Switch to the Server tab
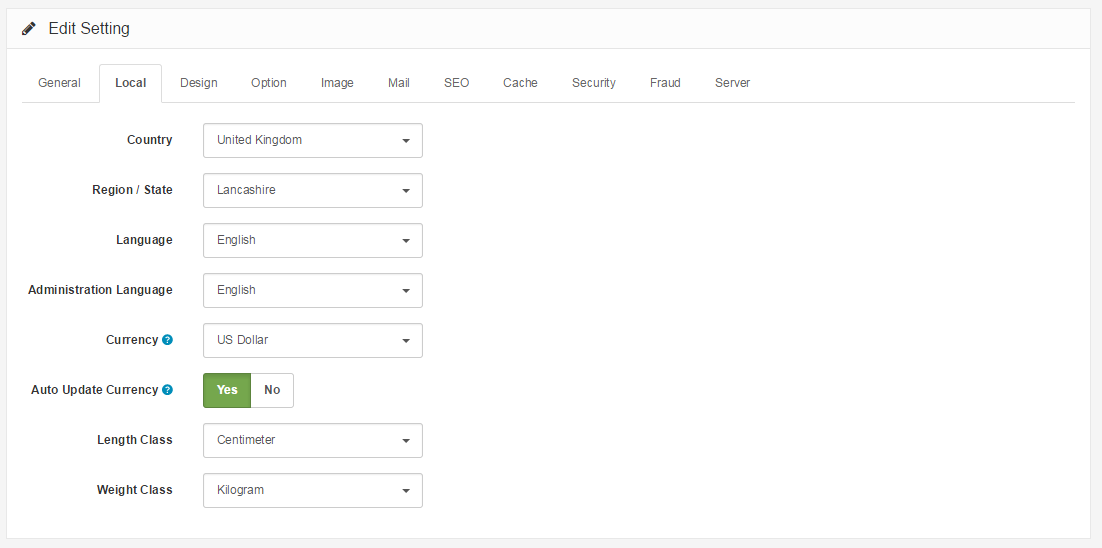1102x548 pixels. 732,83
